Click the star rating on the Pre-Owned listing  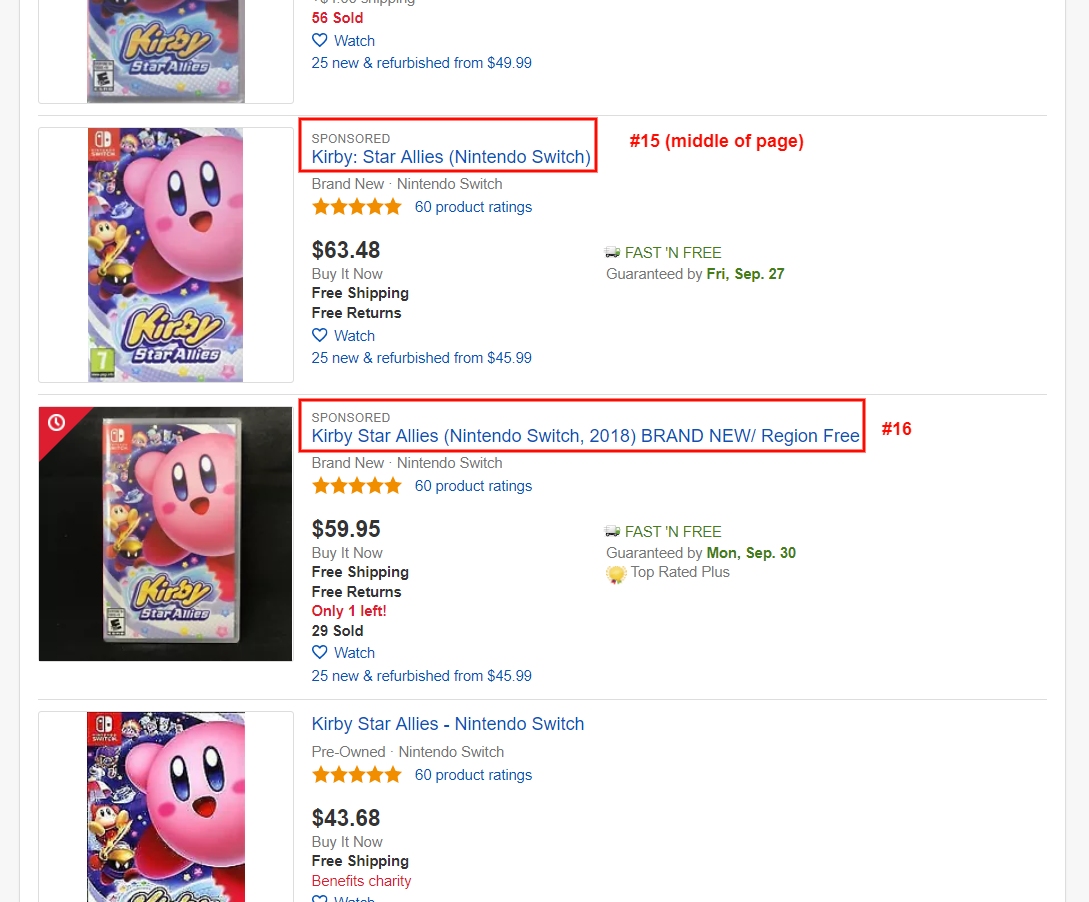click(356, 775)
